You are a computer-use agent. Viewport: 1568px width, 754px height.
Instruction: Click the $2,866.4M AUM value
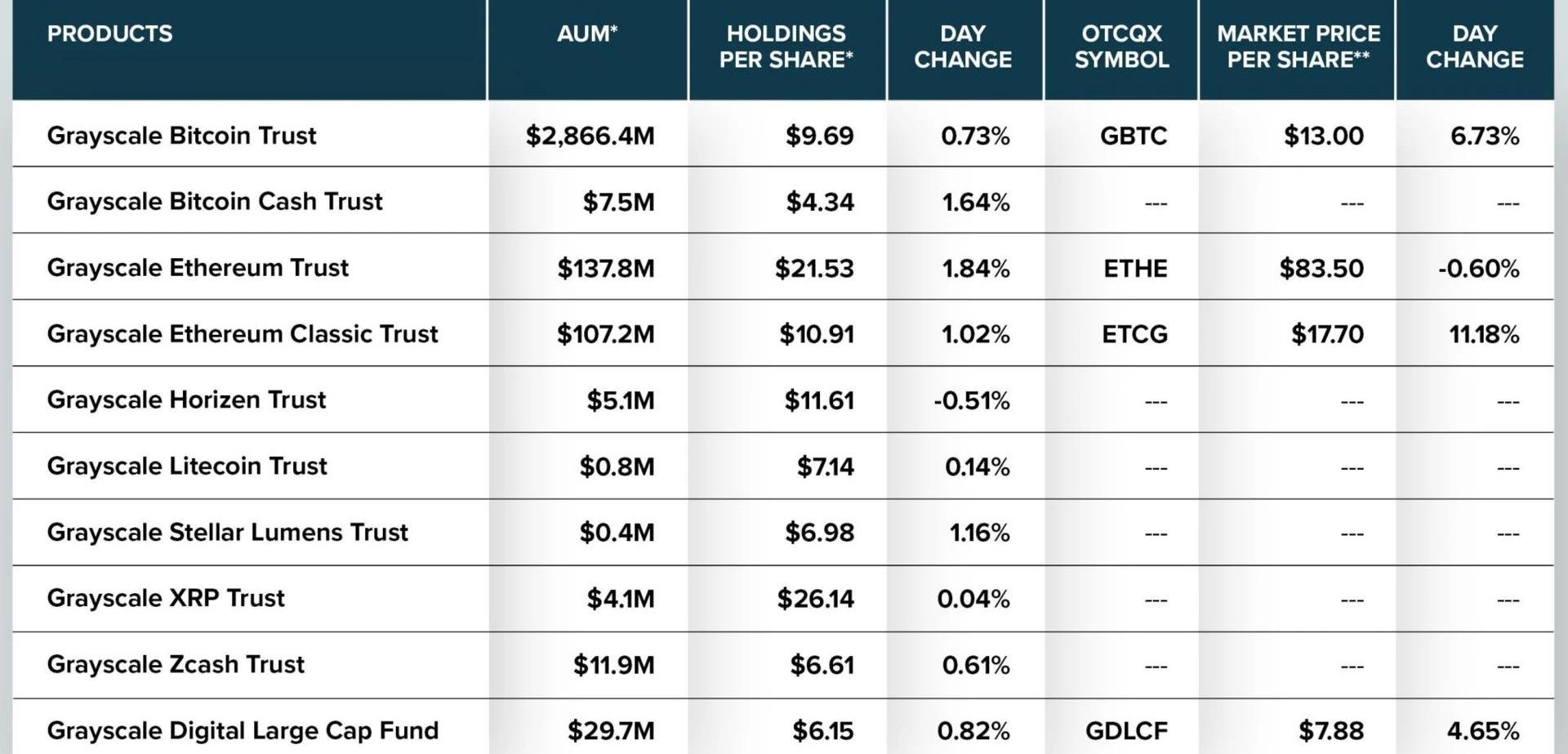(590, 136)
